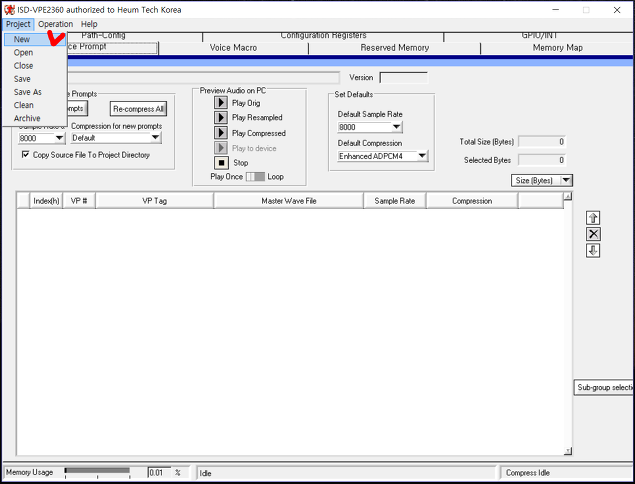Click the Play Compressed preview button
The image size is (635, 484).
(x=221, y=133)
